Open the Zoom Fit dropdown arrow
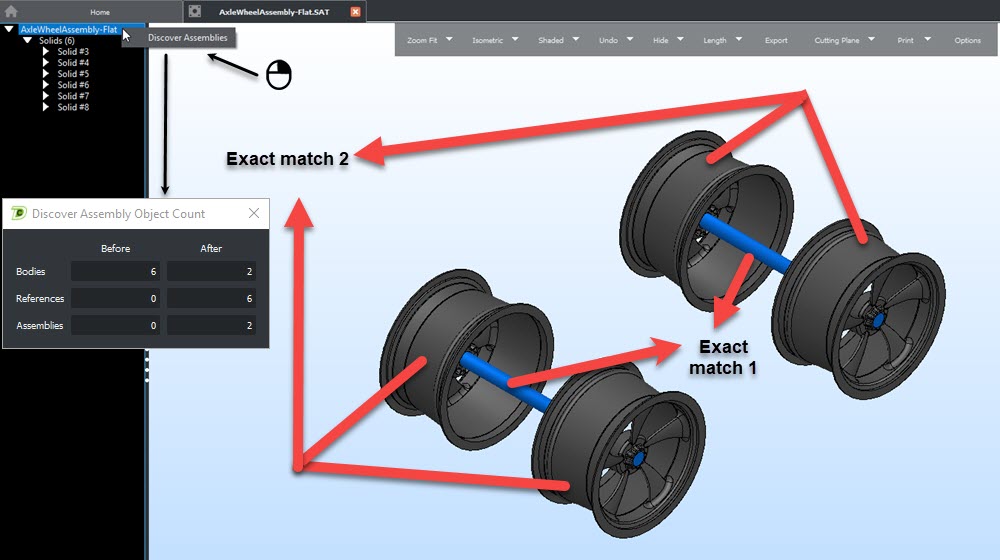The height and width of the screenshot is (560, 1000). (x=449, y=40)
